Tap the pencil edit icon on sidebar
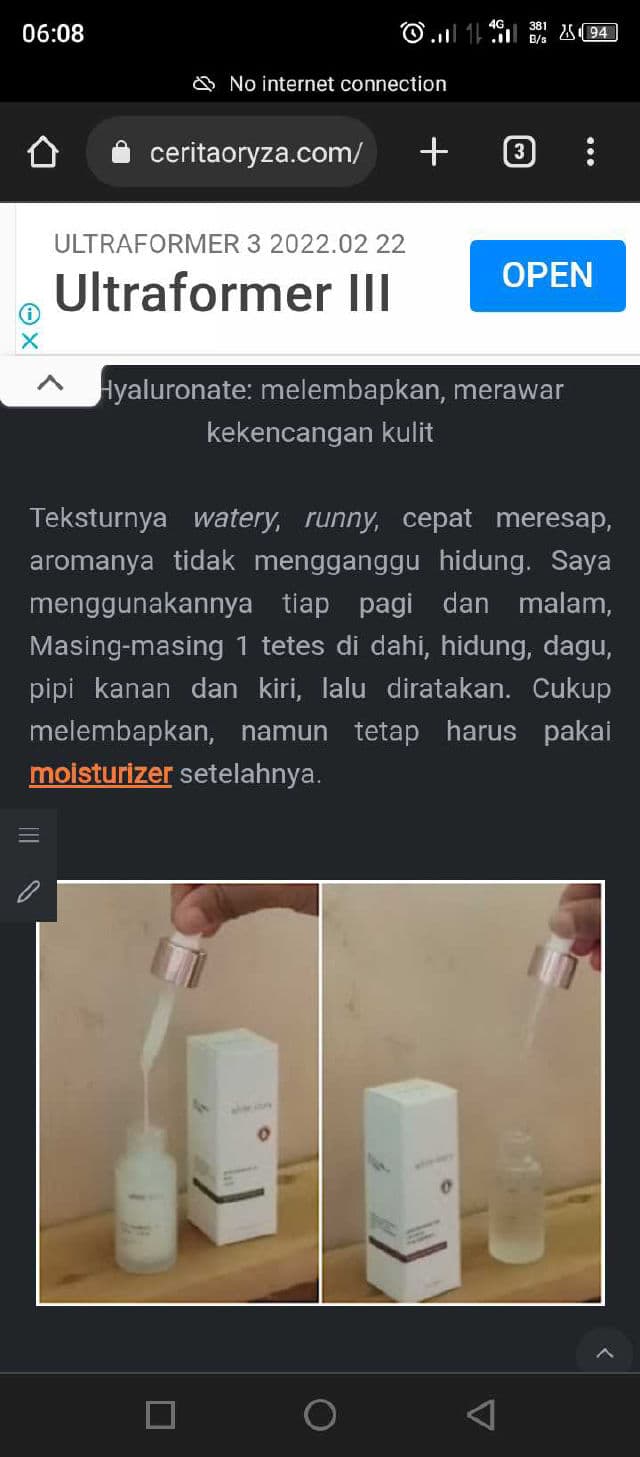Screen dimensions: 640x1457 pyautogui.click(x=29, y=891)
